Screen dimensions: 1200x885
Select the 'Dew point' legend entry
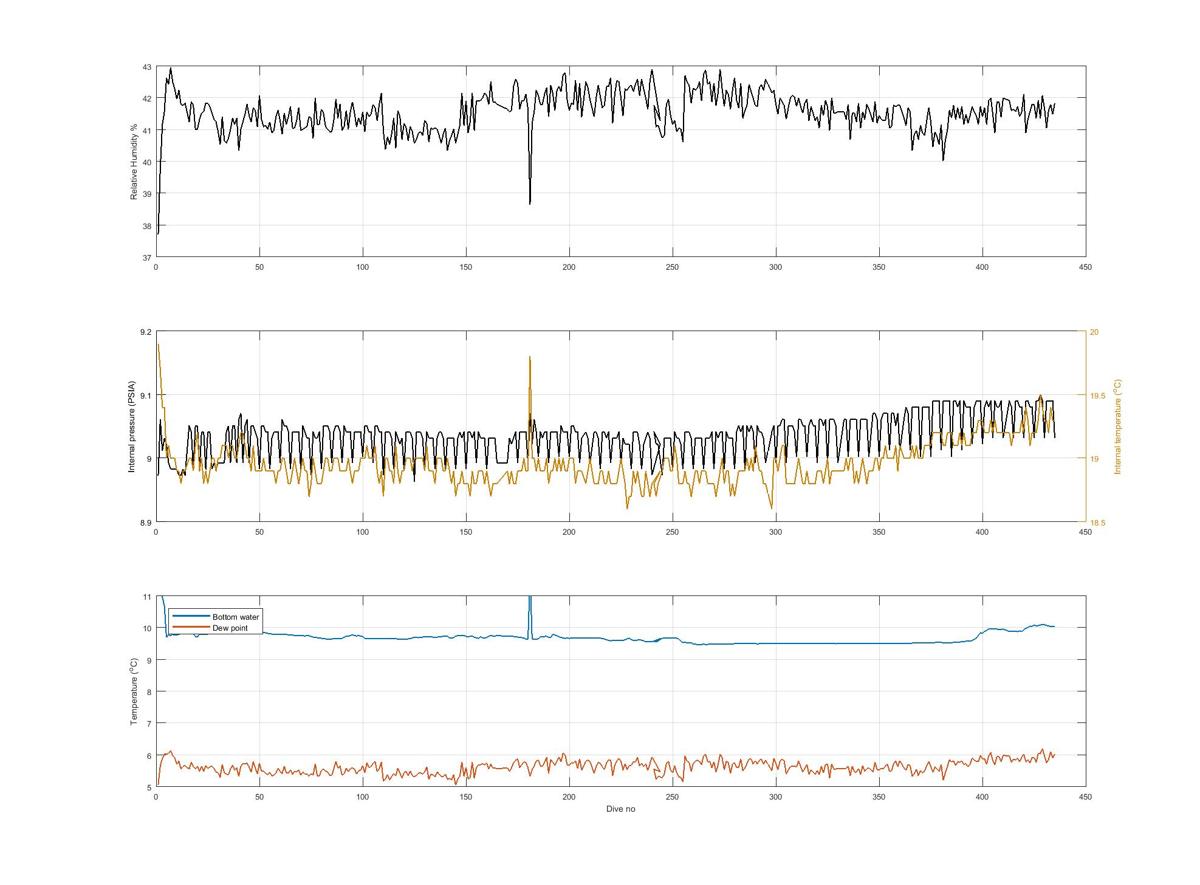tap(230, 627)
